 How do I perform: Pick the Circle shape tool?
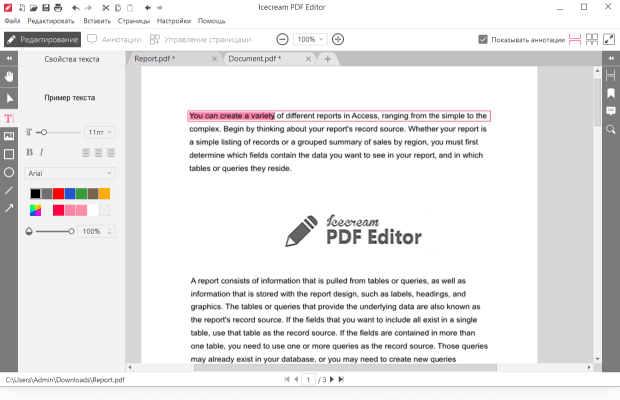[x=9, y=172]
